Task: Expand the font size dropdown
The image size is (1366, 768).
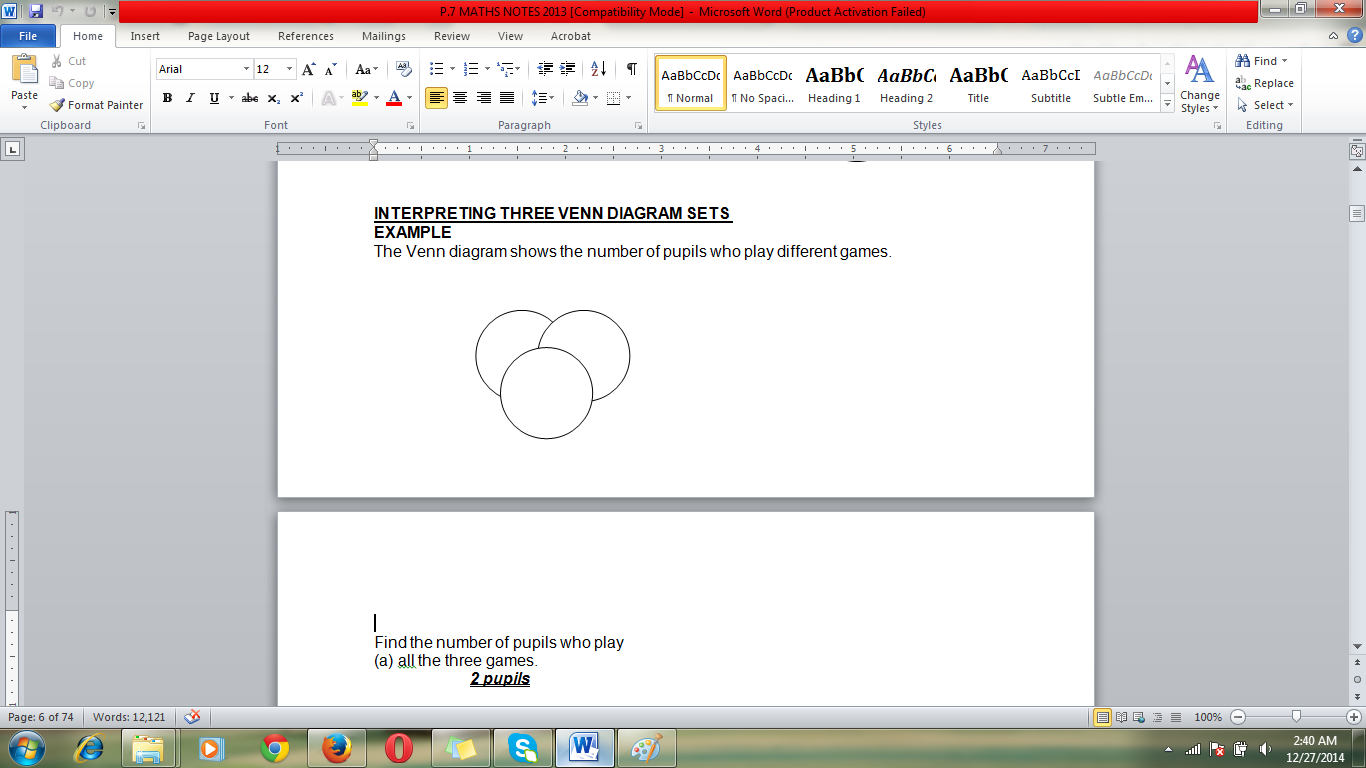Action: pyautogui.click(x=290, y=69)
